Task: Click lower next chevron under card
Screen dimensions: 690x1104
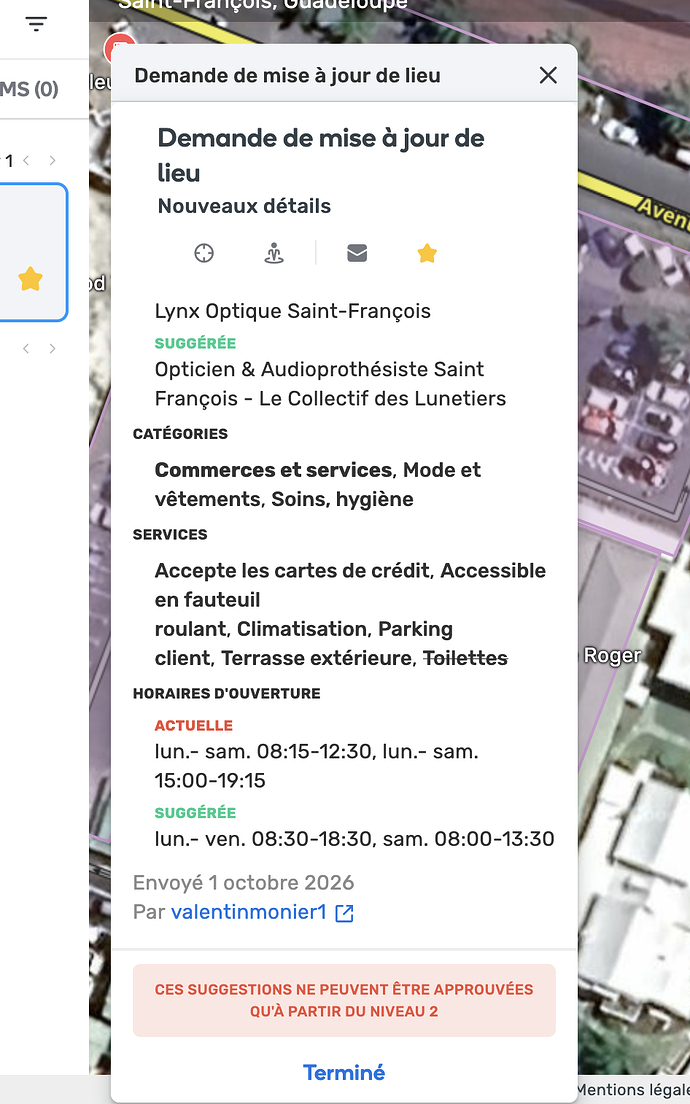Action: (x=52, y=349)
